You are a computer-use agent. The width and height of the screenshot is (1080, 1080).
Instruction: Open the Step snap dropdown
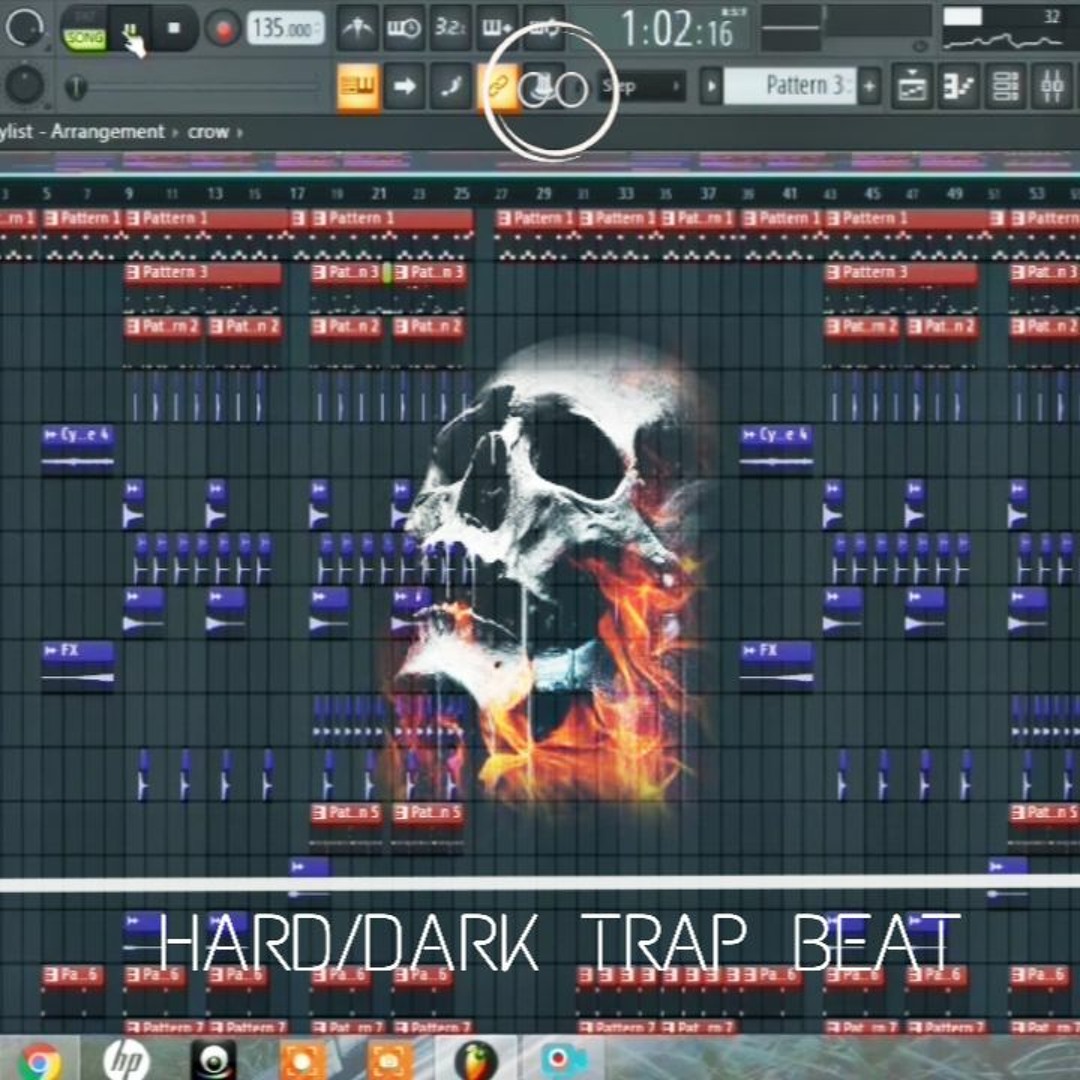click(x=642, y=87)
